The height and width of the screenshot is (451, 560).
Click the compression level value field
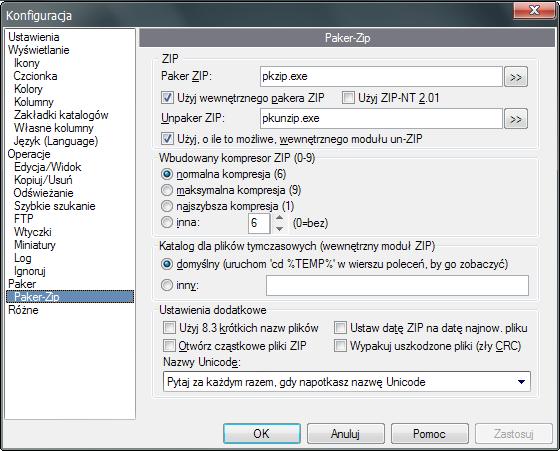[x=259, y=223]
